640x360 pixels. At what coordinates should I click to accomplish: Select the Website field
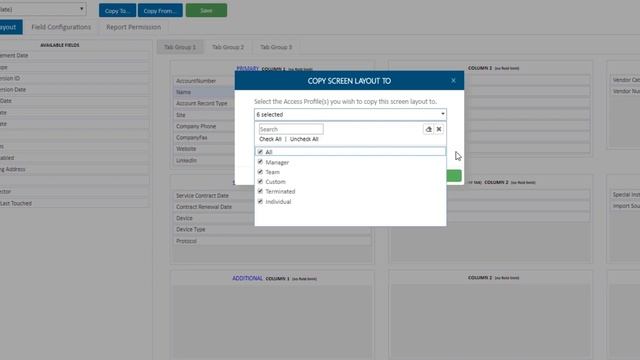coord(205,149)
